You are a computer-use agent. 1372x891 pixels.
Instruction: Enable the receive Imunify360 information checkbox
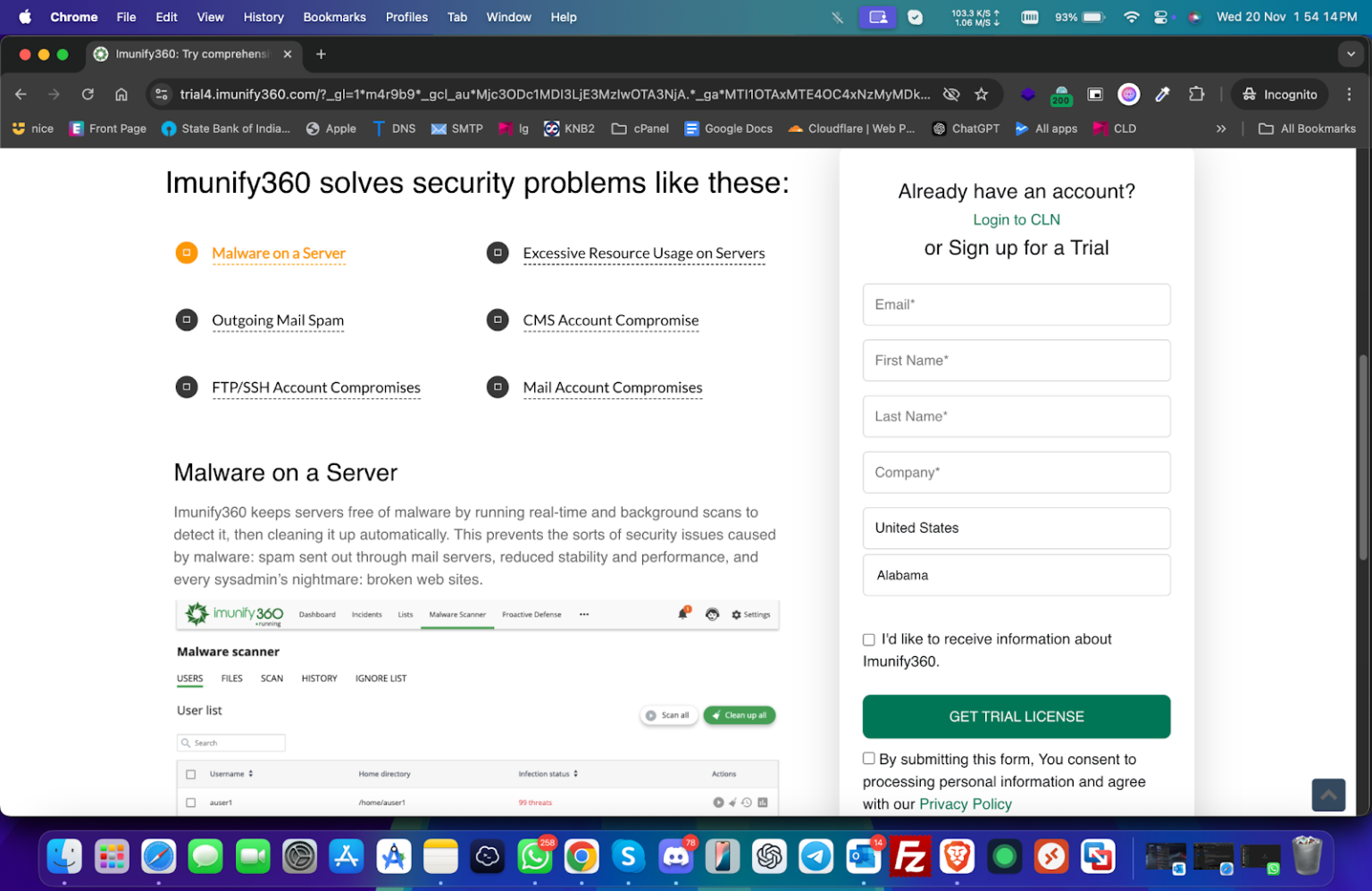(x=868, y=639)
